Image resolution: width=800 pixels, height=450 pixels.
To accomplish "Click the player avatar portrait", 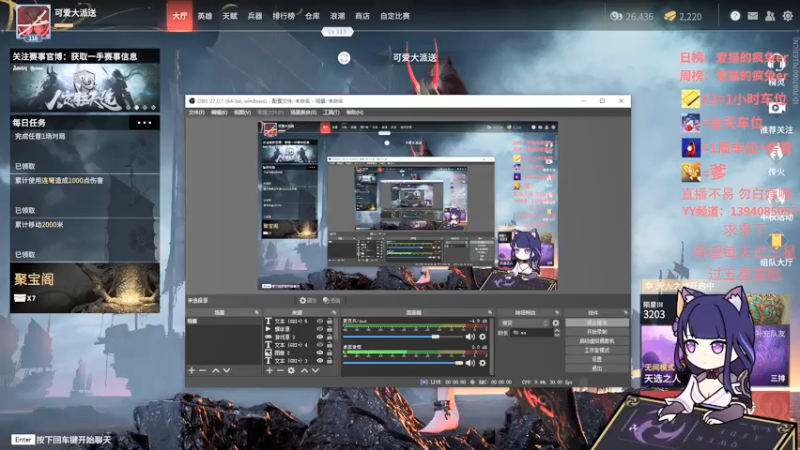I will (33, 21).
